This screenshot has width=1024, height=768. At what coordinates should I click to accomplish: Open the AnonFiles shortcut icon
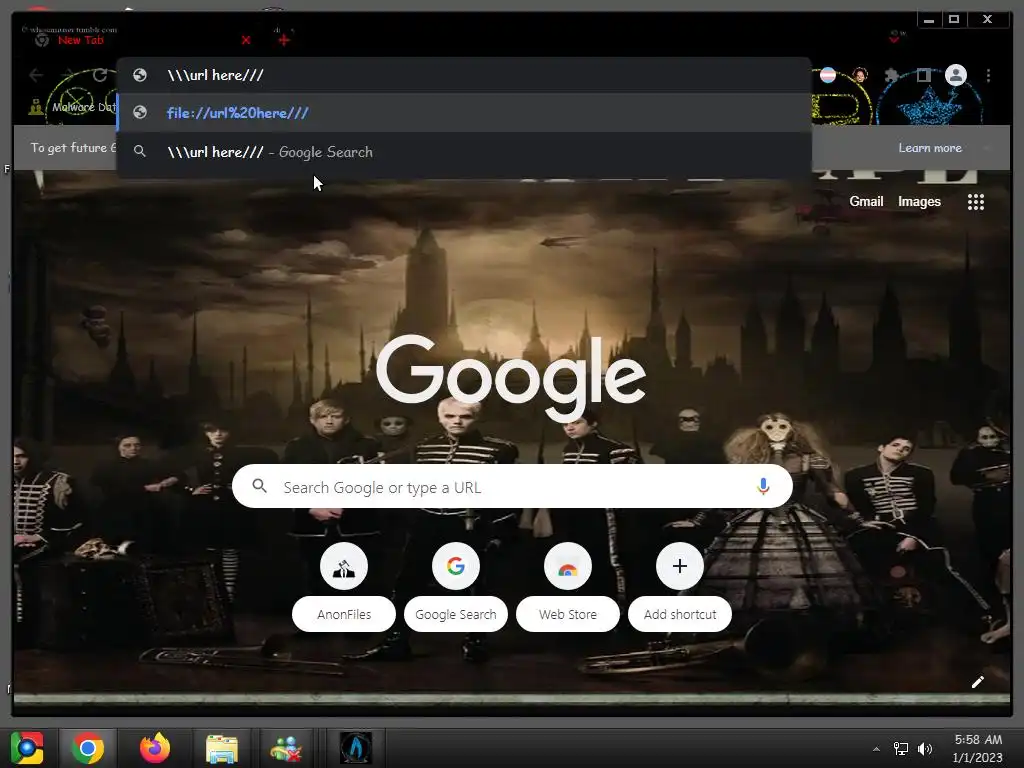[x=344, y=566]
